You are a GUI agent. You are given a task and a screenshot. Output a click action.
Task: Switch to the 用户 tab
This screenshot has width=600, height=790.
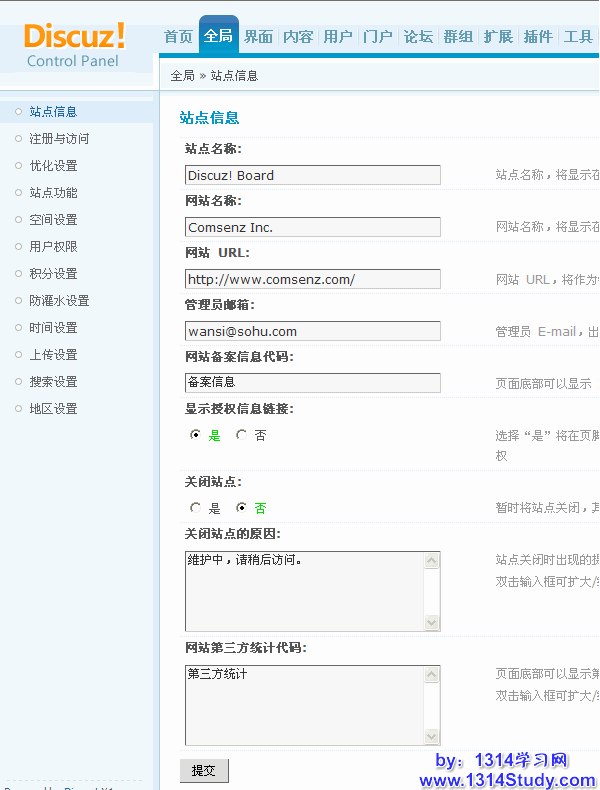click(338, 37)
